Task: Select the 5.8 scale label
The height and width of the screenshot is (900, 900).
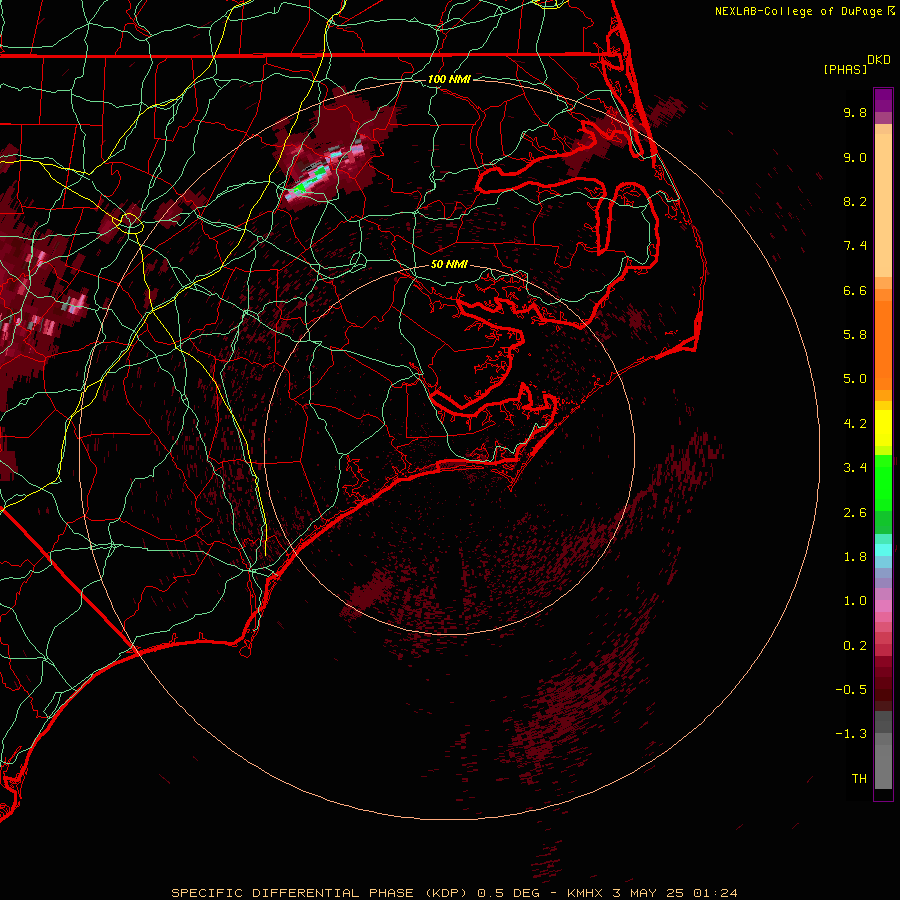Action: 855,335
